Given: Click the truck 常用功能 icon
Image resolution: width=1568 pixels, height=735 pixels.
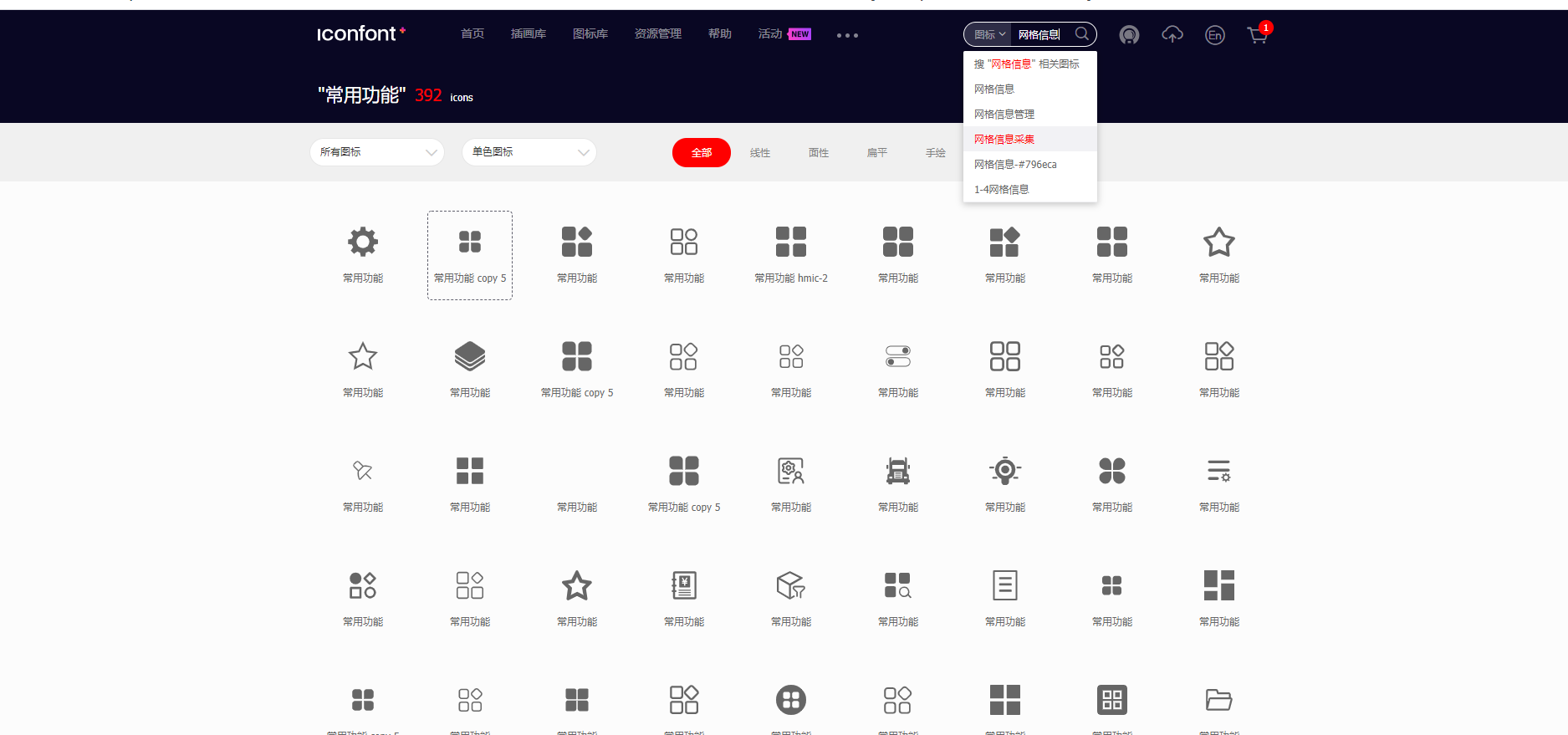Looking at the screenshot, I should [898, 471].
